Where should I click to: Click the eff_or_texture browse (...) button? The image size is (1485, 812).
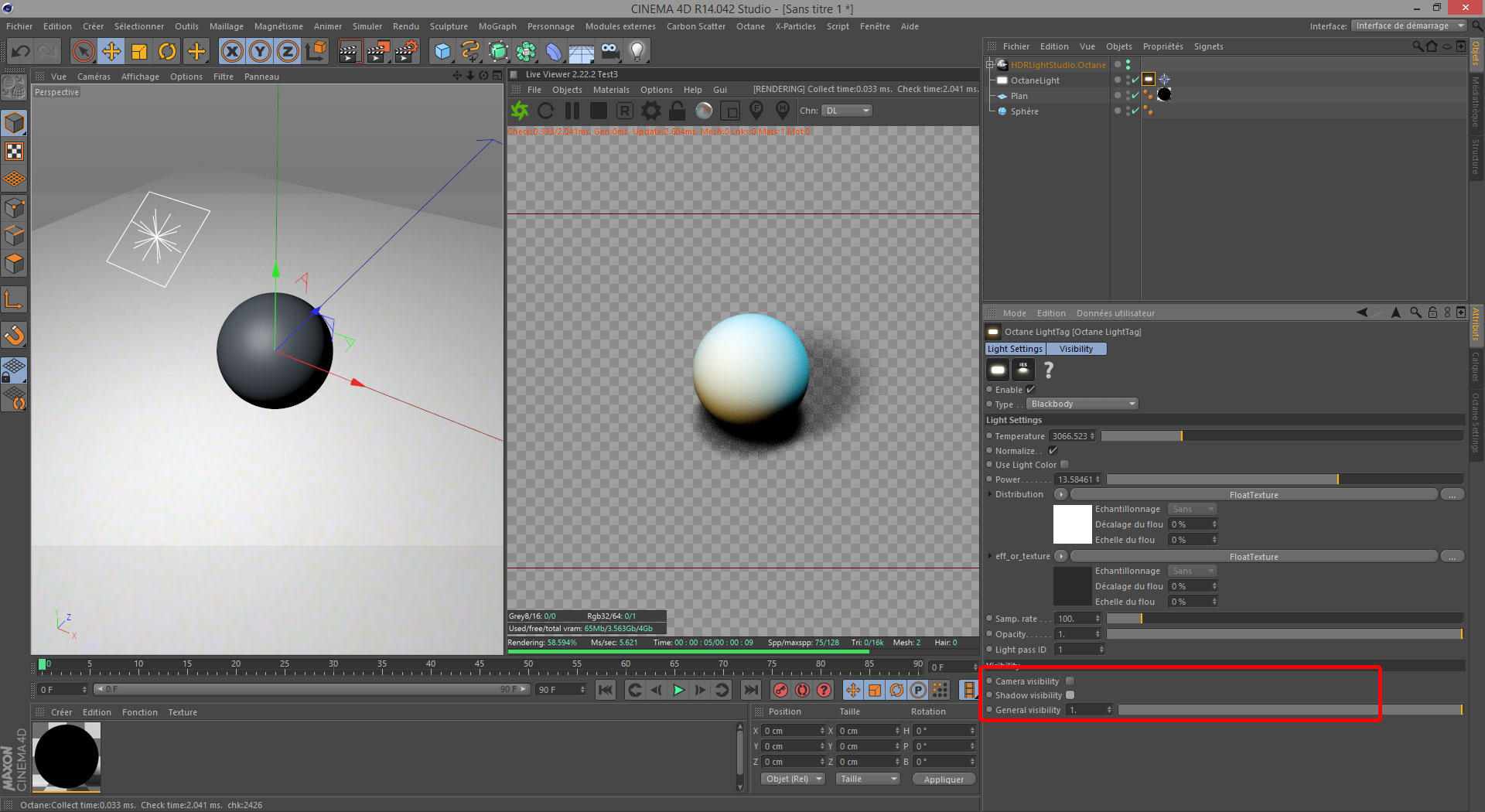coord(1452,556)
